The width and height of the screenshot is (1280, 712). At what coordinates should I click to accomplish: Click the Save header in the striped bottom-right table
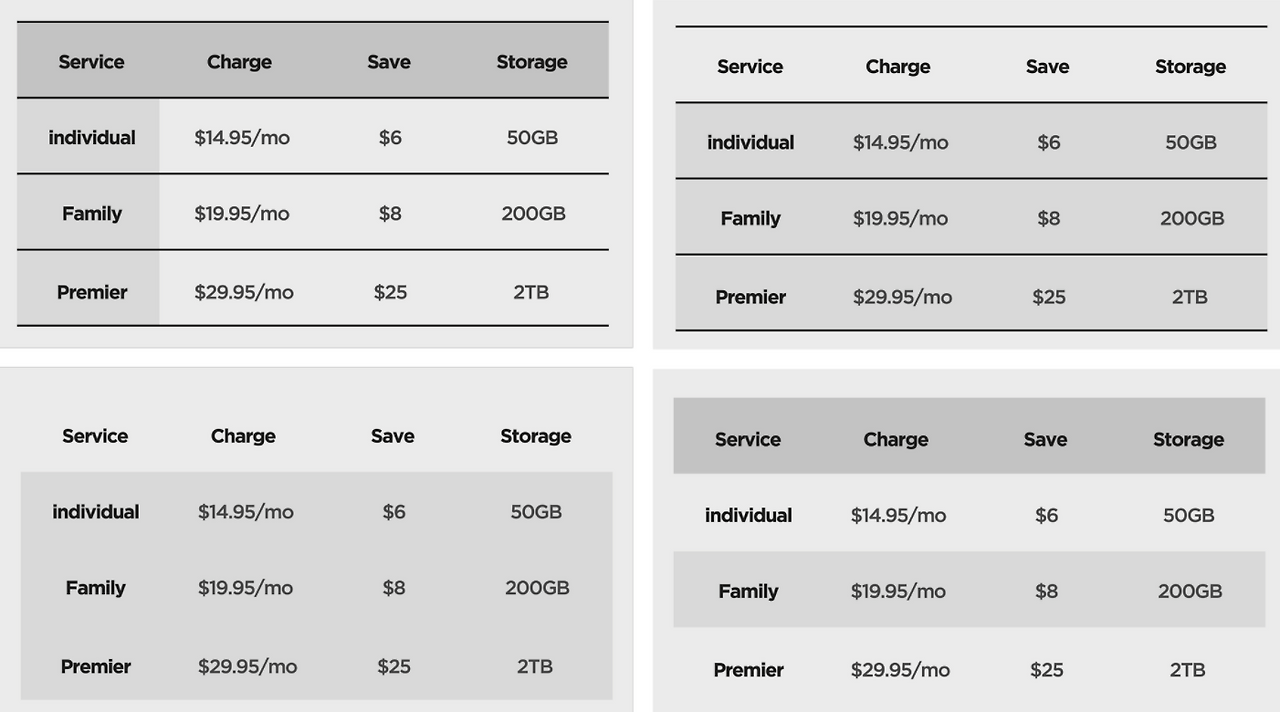click(1045, 440)
